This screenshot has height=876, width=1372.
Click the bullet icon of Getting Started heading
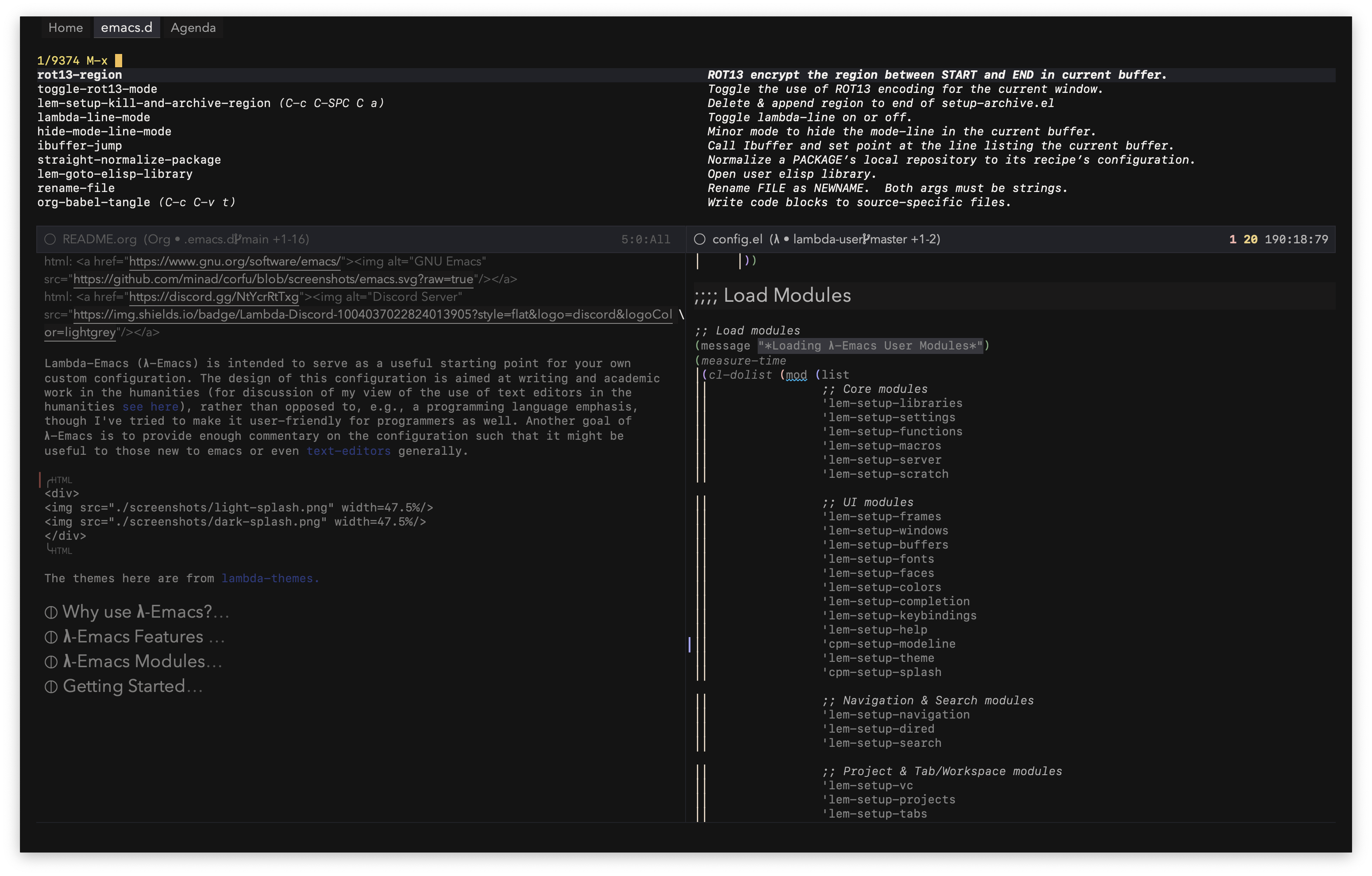coord(51,687)
